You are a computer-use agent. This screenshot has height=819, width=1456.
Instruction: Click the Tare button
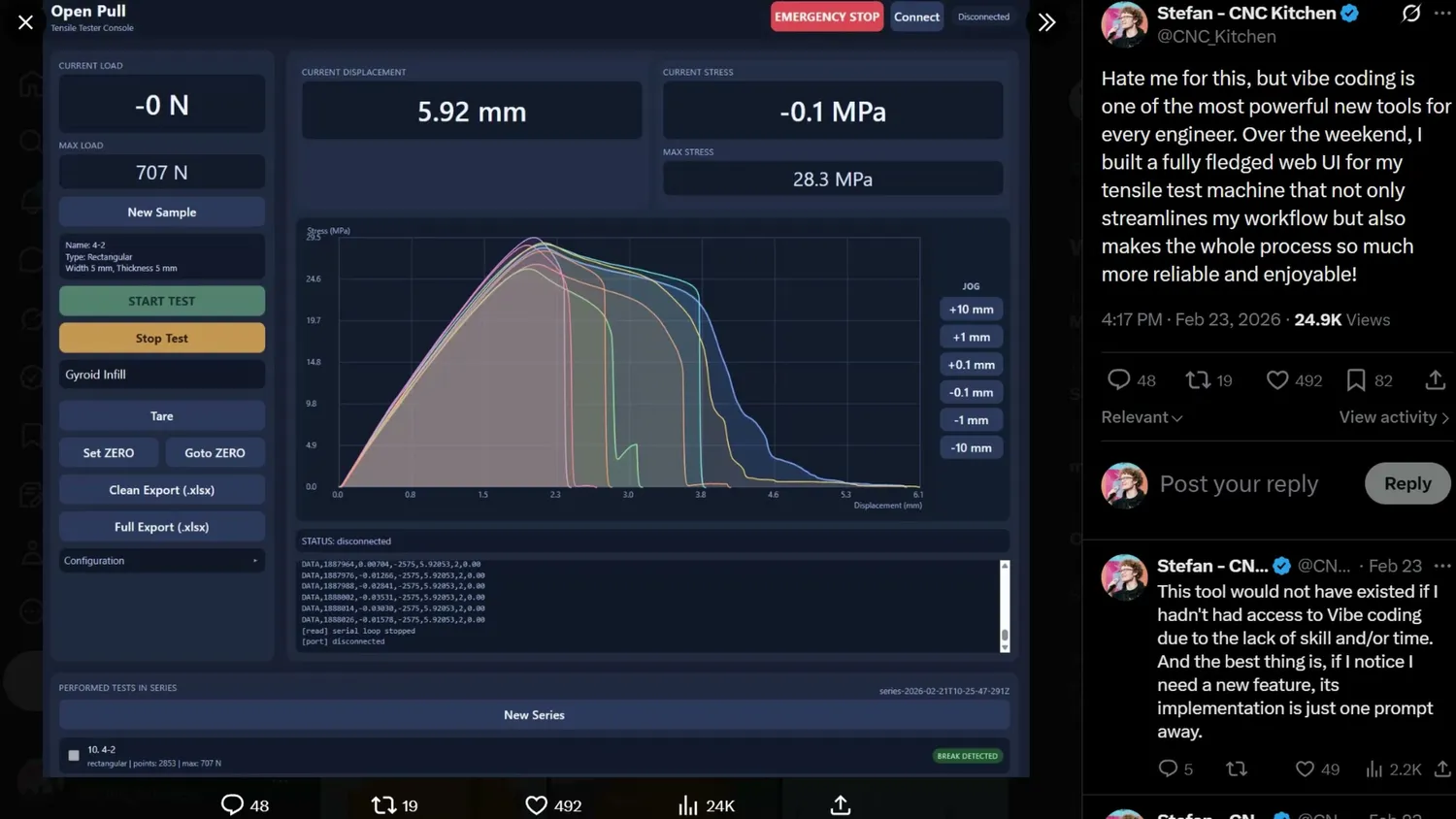click(x=162, y=415)
